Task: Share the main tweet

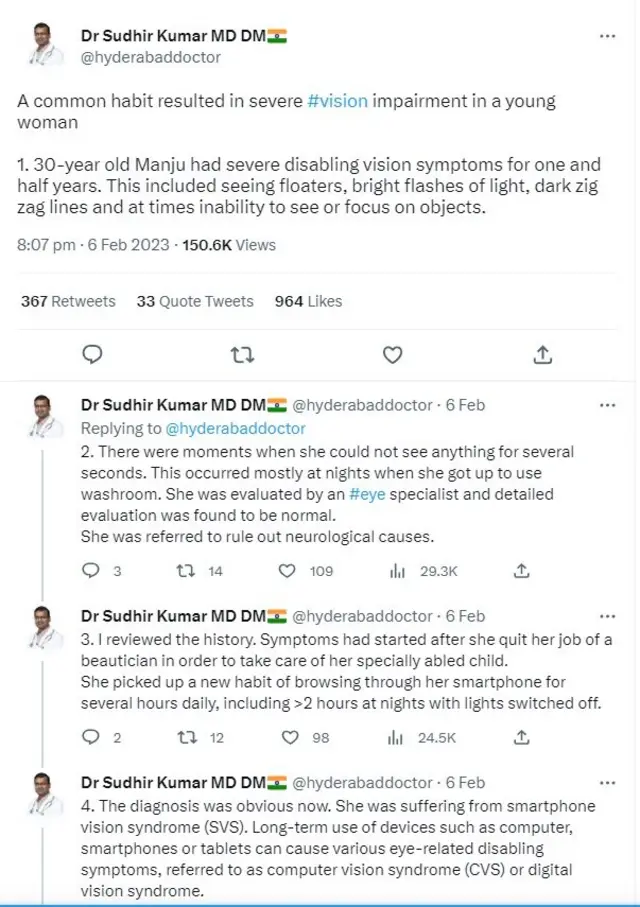Action: [542, 354]
